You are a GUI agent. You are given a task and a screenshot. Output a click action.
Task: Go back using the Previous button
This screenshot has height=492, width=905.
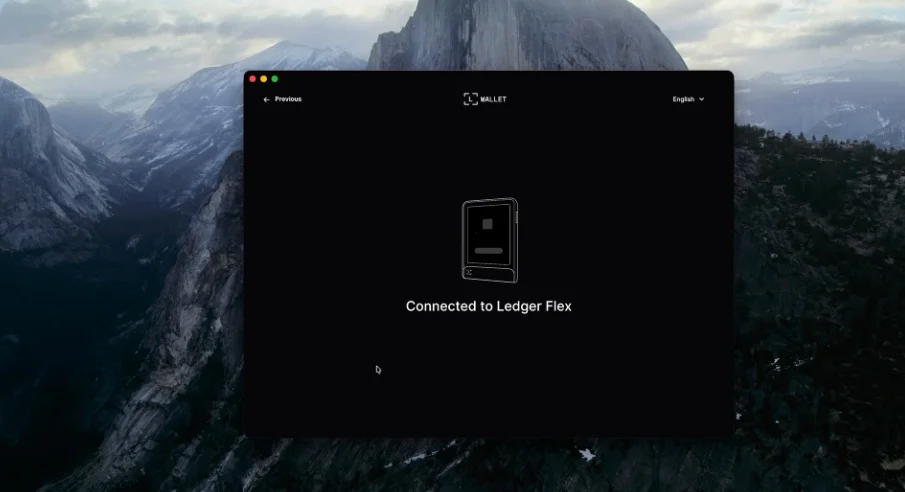click(283, 99)
